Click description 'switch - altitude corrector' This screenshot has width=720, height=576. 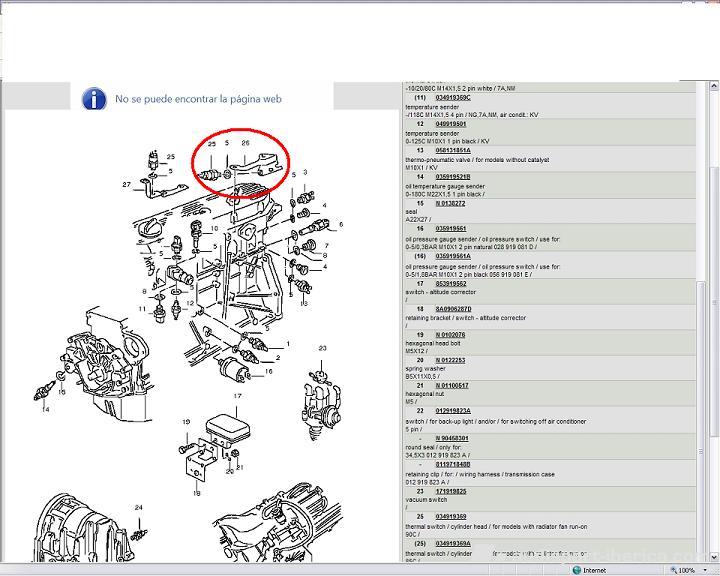coord(440,292)
